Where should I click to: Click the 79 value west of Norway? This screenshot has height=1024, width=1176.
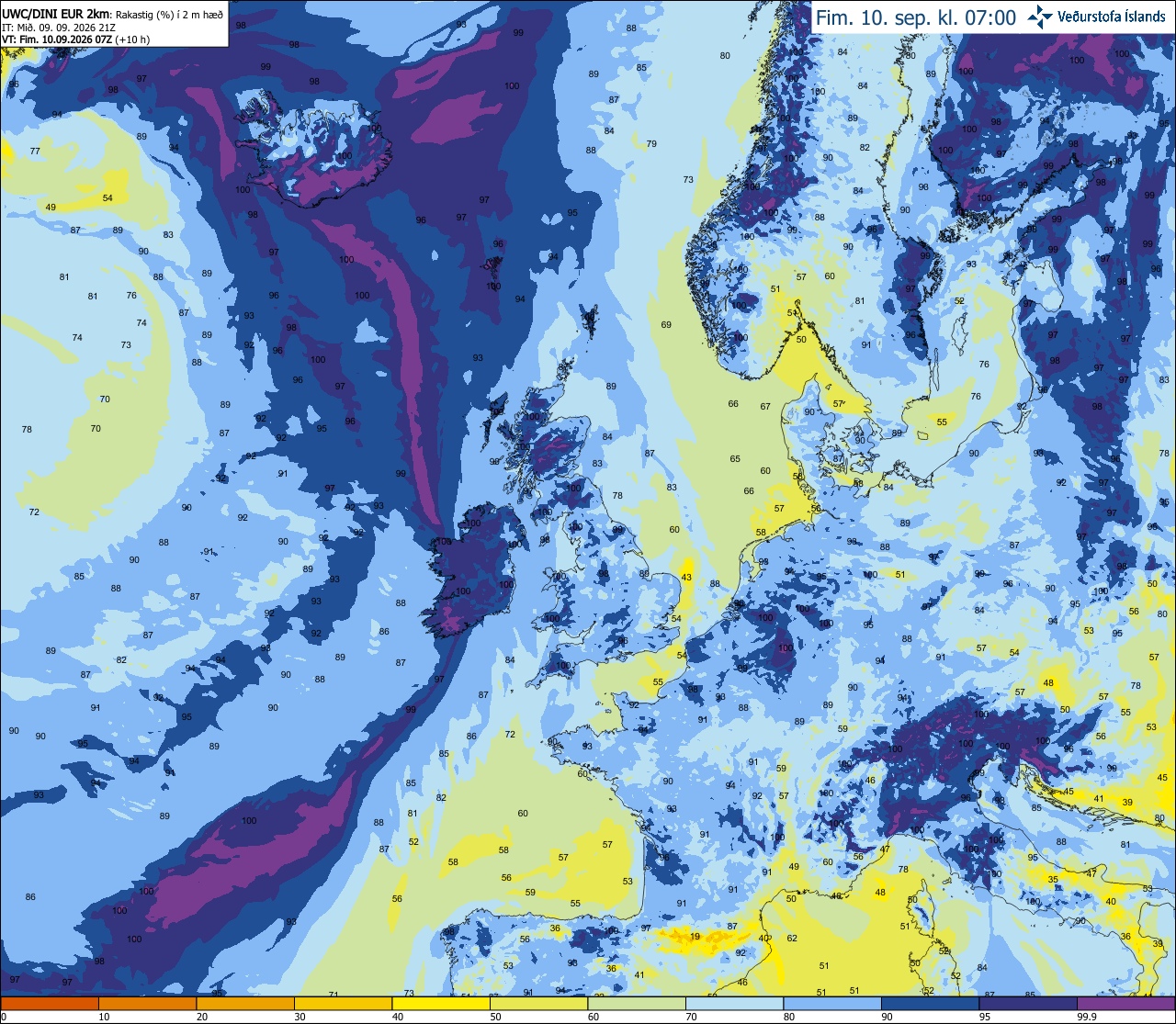tap(651, 143)
